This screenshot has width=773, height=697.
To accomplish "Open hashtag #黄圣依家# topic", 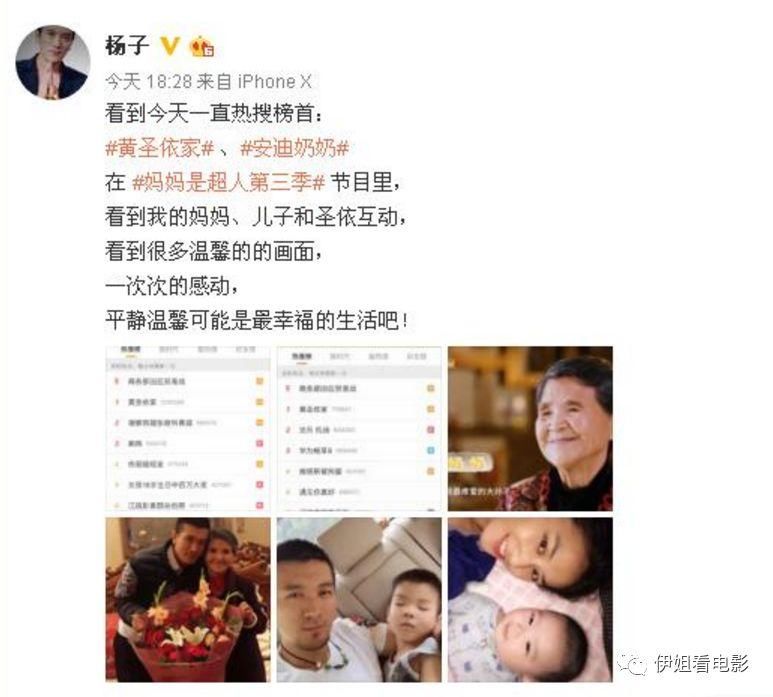I will click(x=160, y=148).
